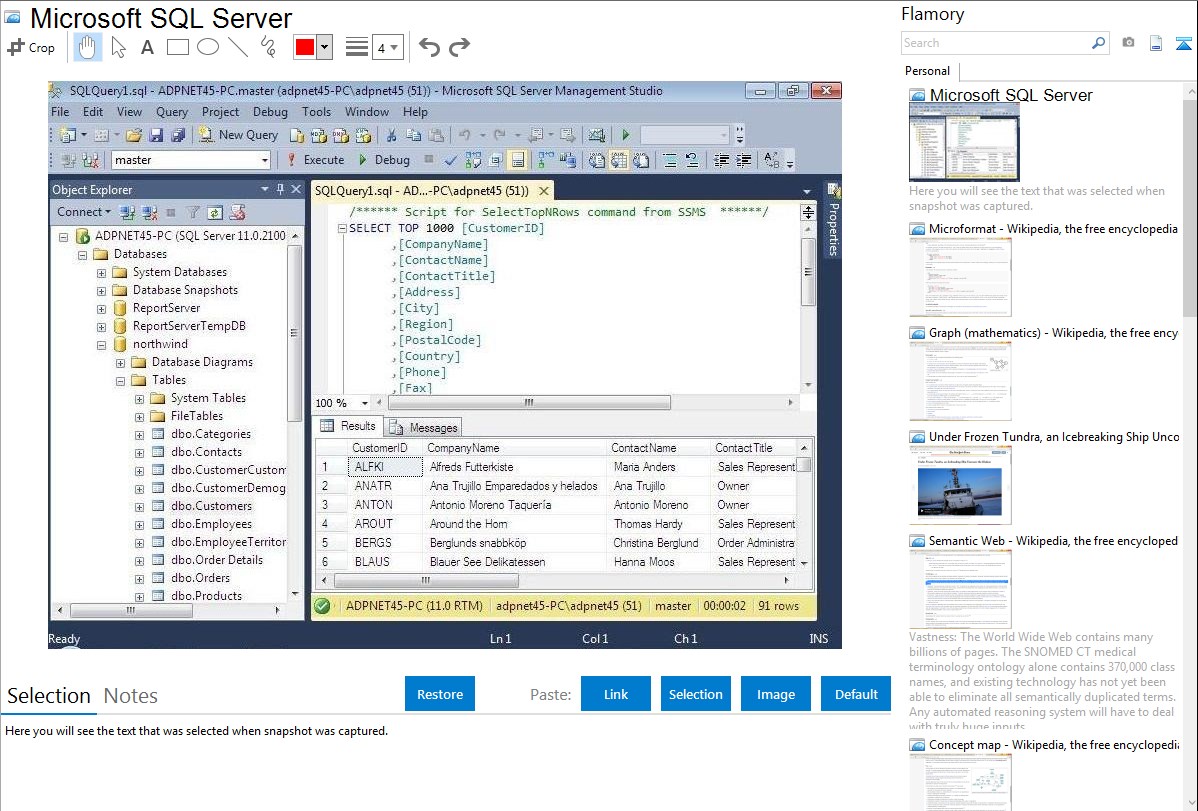Screen dimensions: 1198x811
Task: Pick the ellipse shape tool
Action: tap(207, 47)
